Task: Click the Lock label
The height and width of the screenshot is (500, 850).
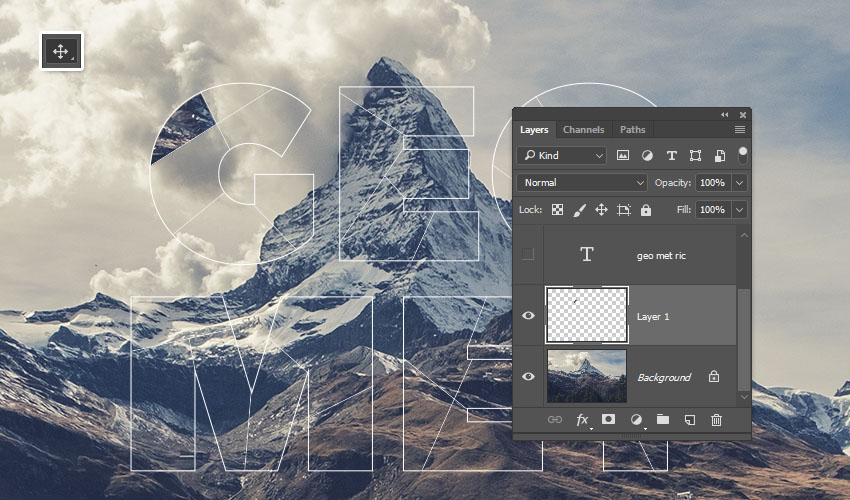Action: coord(530,210)
